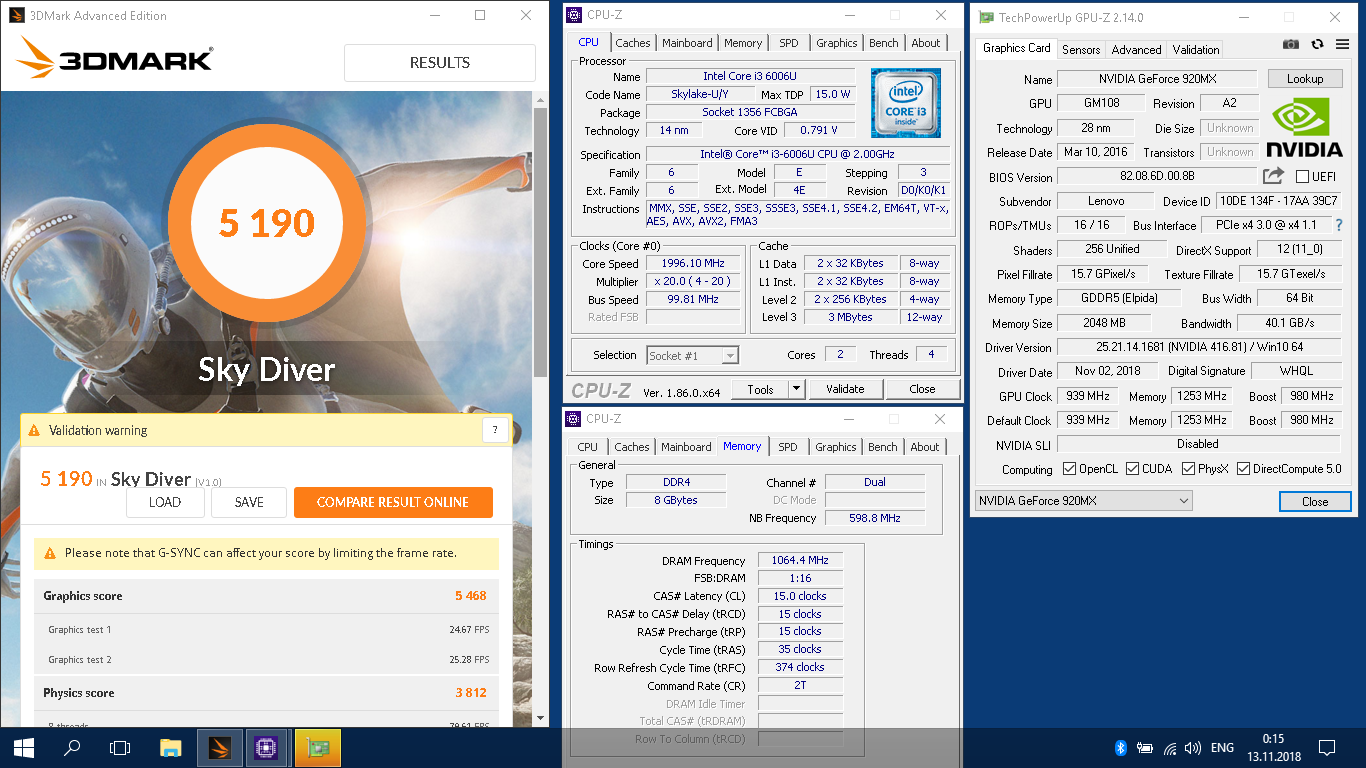This screenshot has height=768, width=1366.
Task: Open the Graphics tab in top CPU-Z
Action: click(836, 43)
